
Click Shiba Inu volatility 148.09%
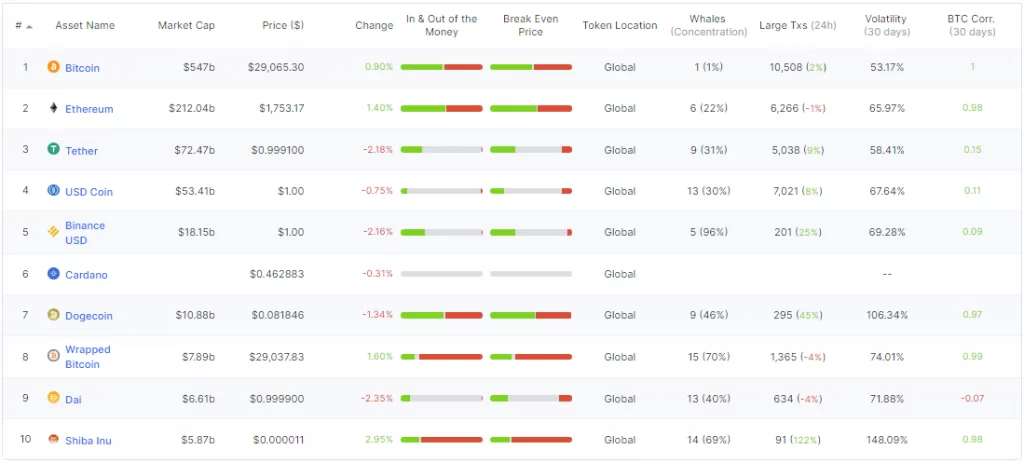(x=887, y=440)
